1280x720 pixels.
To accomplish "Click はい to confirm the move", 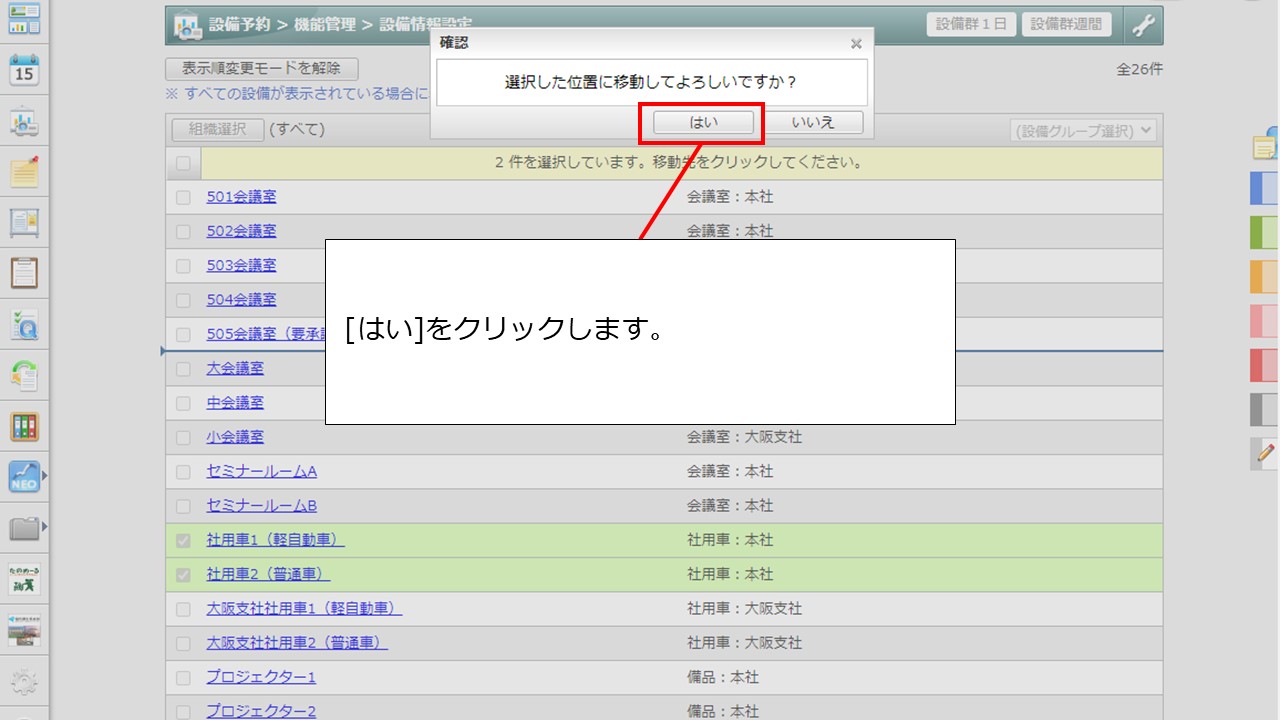I will point(703,122).
